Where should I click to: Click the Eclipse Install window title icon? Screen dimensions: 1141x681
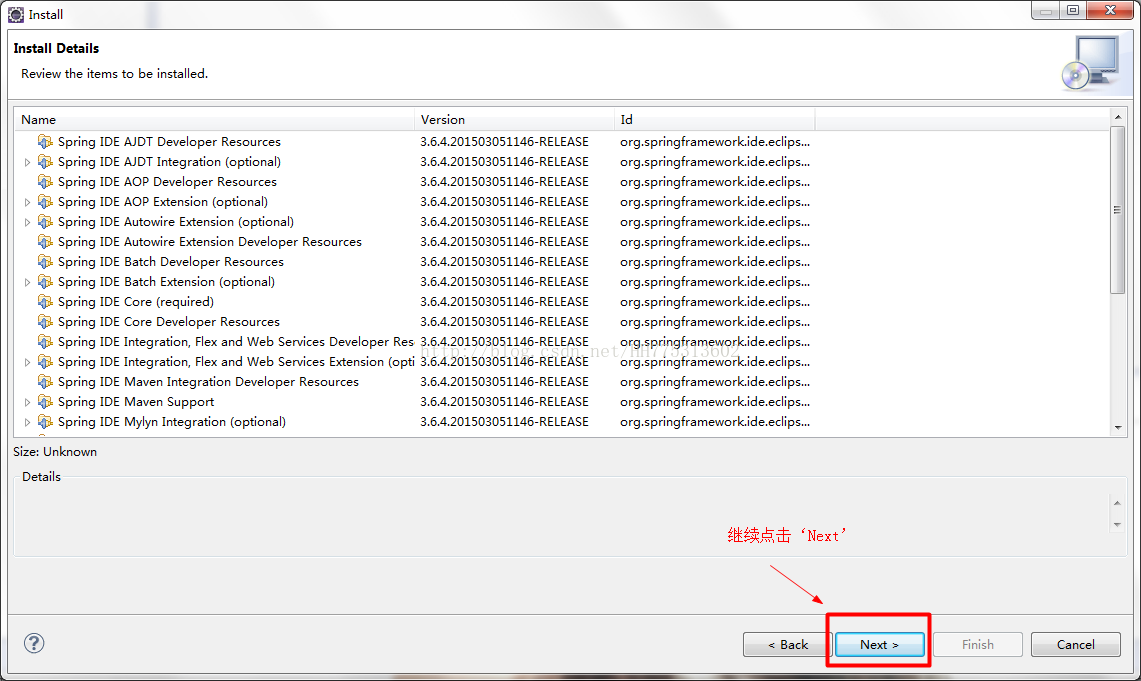15,15
